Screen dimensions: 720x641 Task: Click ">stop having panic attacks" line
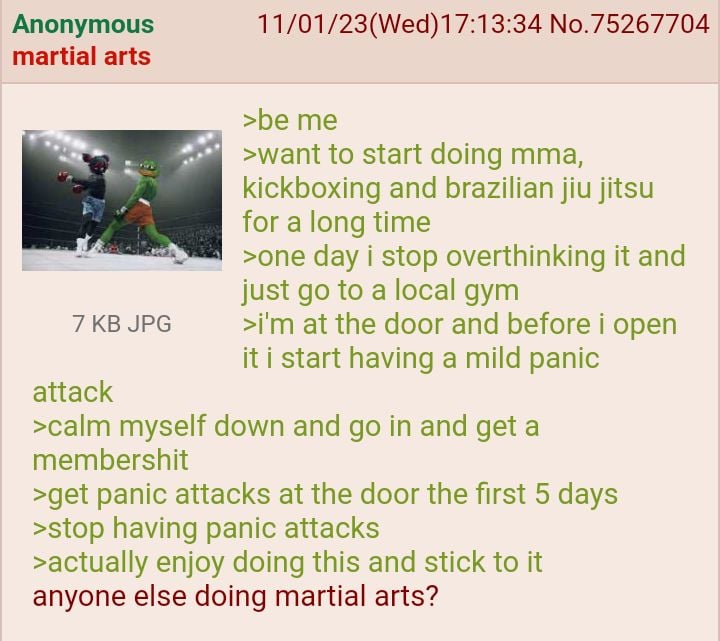tap(206, 528)
